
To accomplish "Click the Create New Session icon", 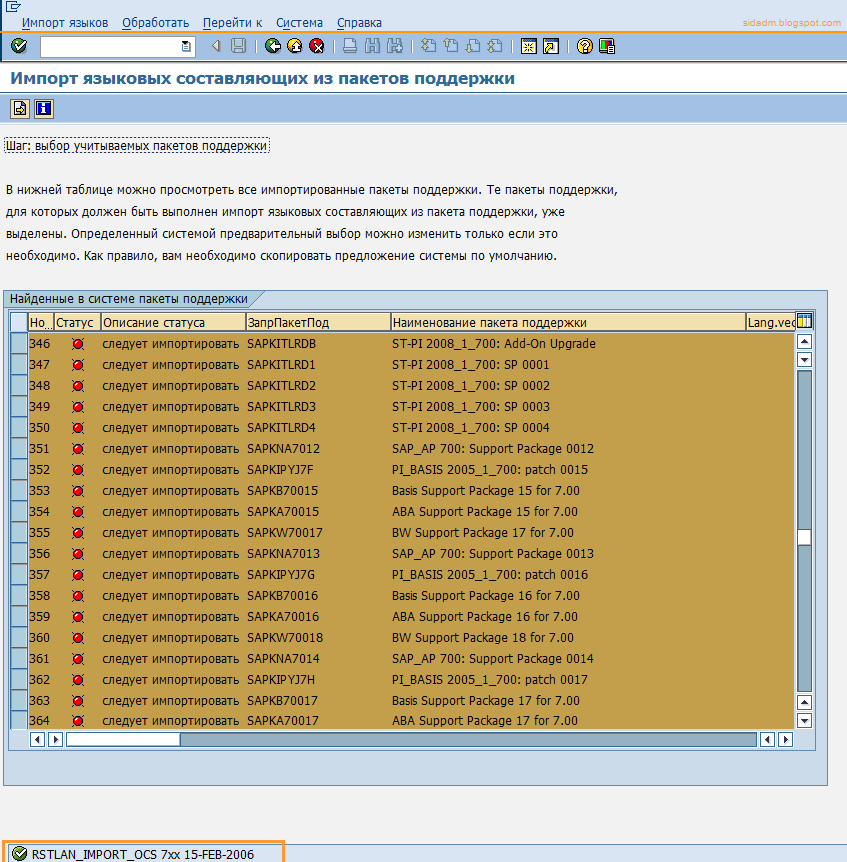I will [x=529, y=46].
